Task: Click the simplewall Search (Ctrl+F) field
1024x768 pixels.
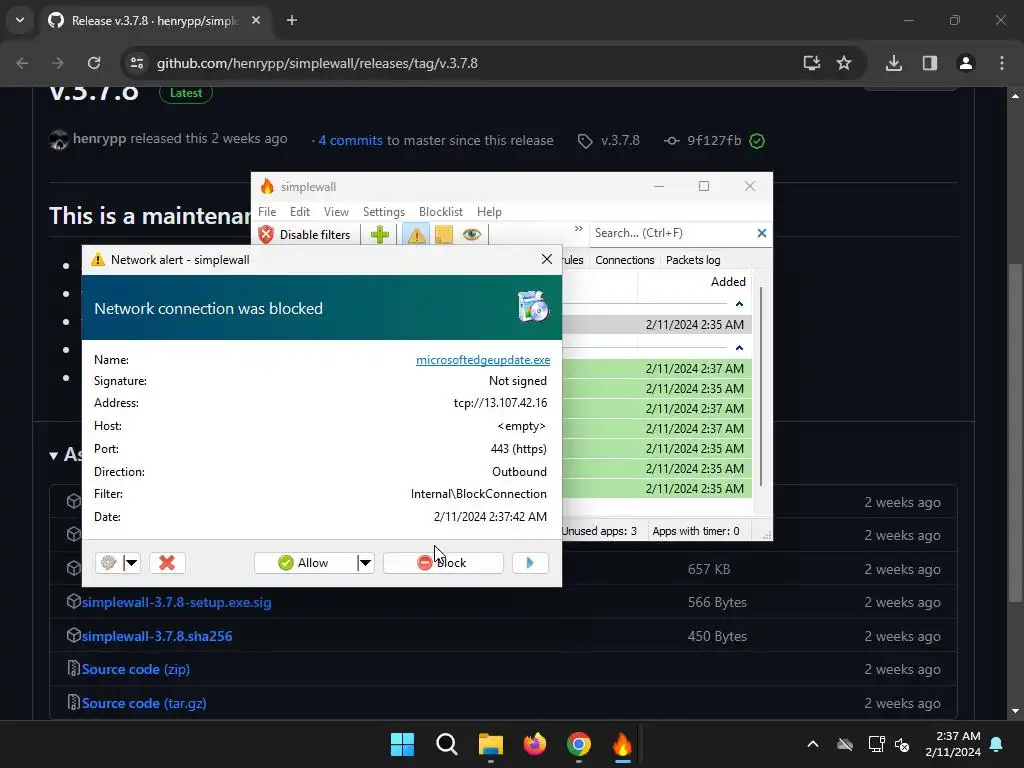Action: pyautogui.click(x=673, y=233)
